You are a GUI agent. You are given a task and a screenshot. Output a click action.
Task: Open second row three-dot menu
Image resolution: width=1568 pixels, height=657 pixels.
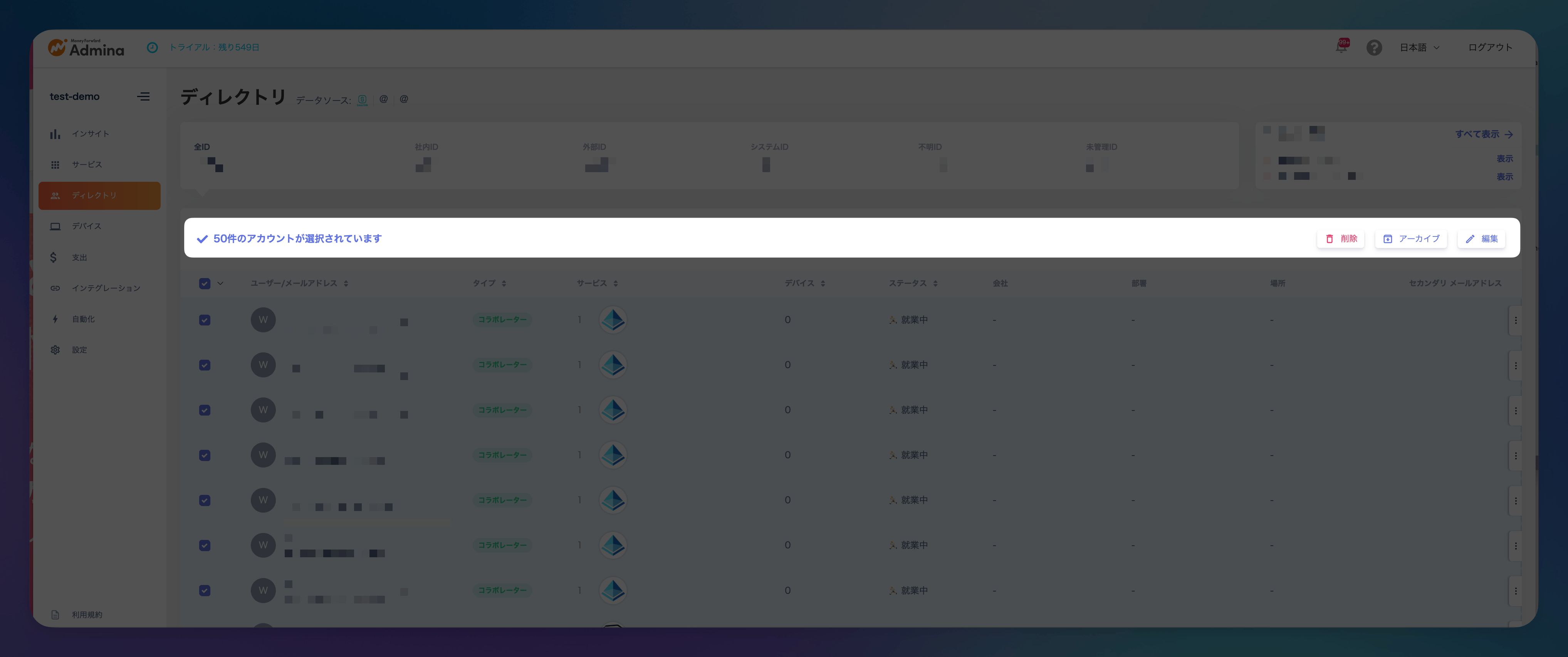(1515, 365)
